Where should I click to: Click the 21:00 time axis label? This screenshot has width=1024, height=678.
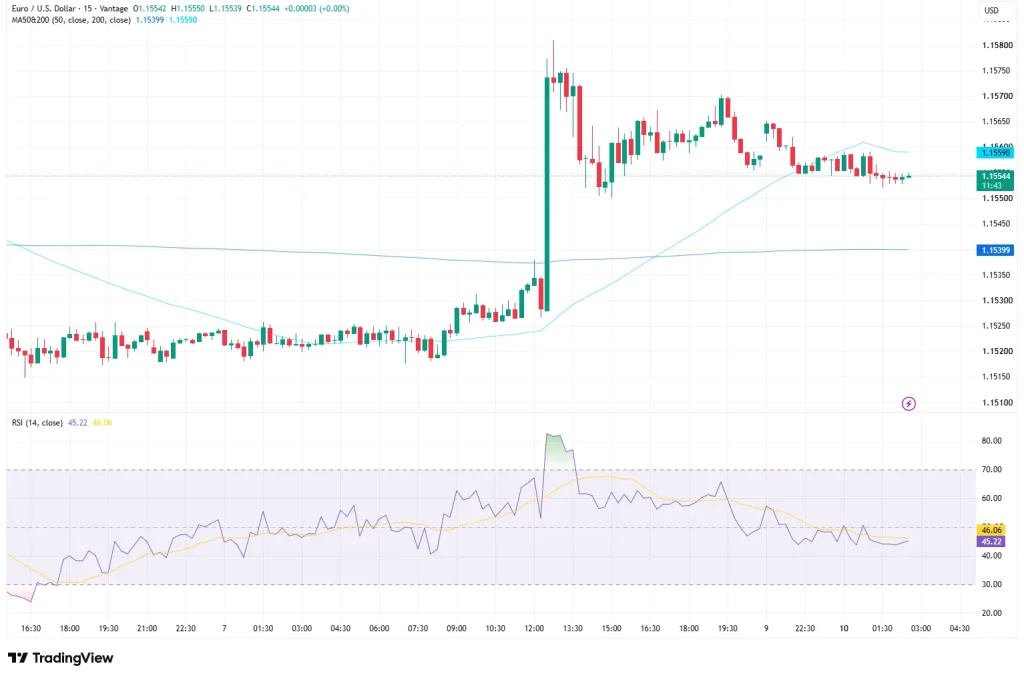147,628
